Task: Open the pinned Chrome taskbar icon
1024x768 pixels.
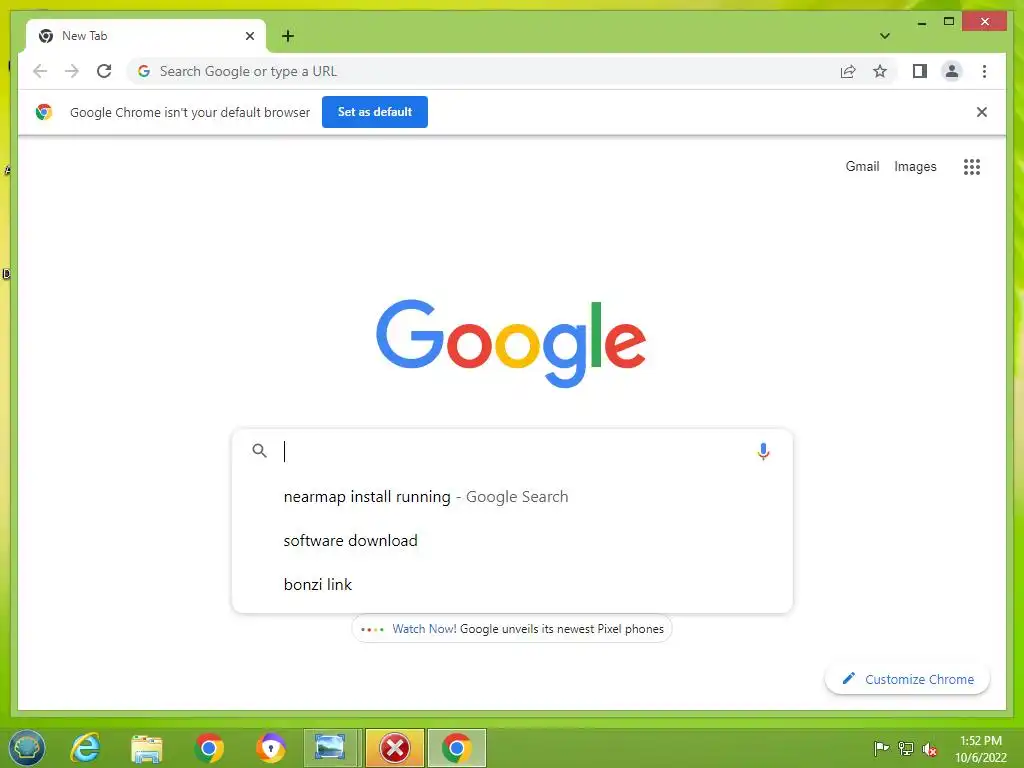Action: point(209,748)
